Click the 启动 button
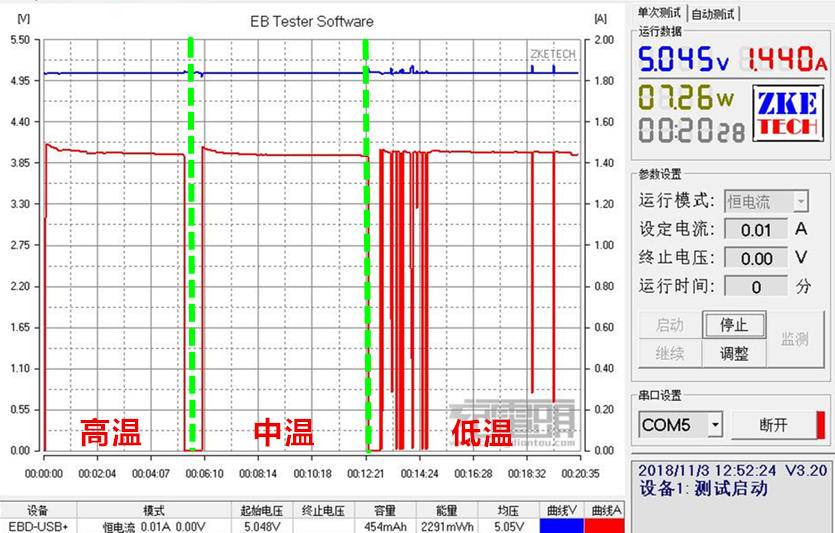 [x=669, y=325]
